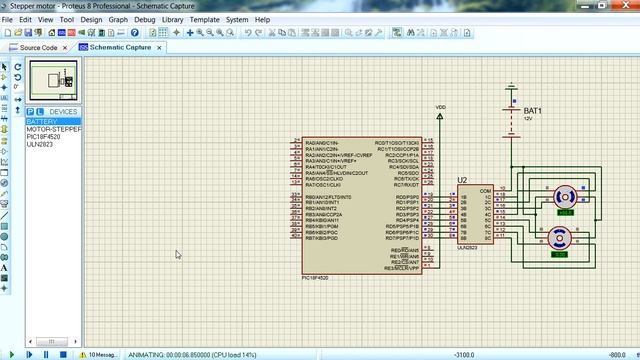Open the Tool menu
Screen dimensions: 640x360
67,20
